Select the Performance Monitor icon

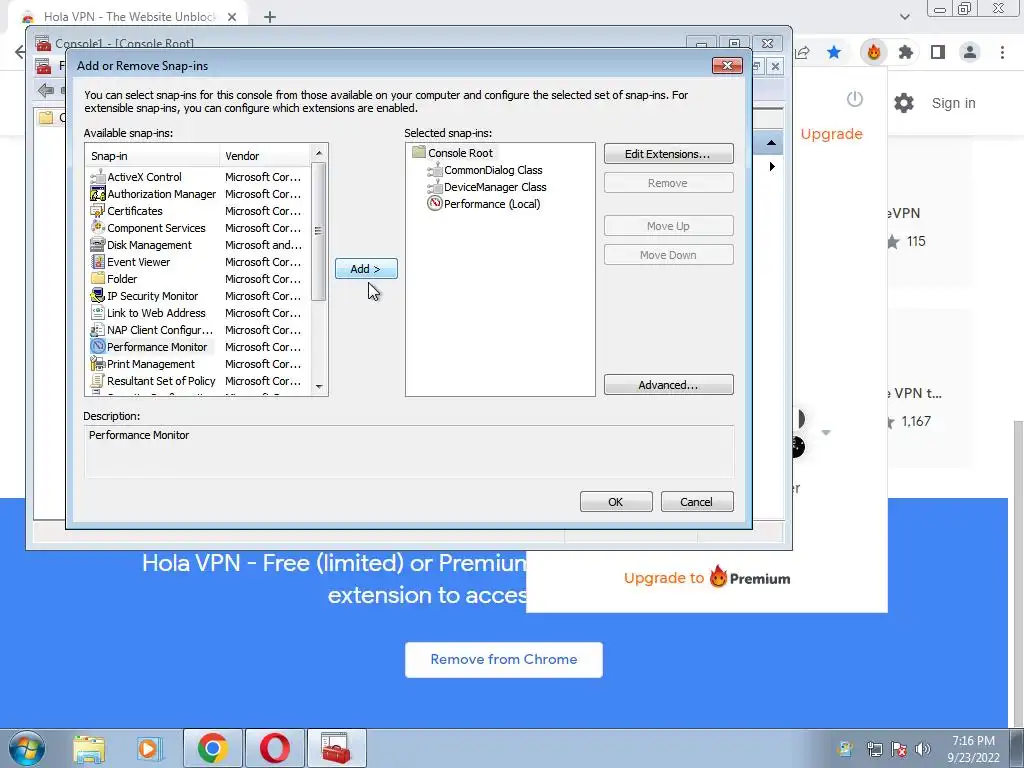pyautogui.click(x=98, y=347)
